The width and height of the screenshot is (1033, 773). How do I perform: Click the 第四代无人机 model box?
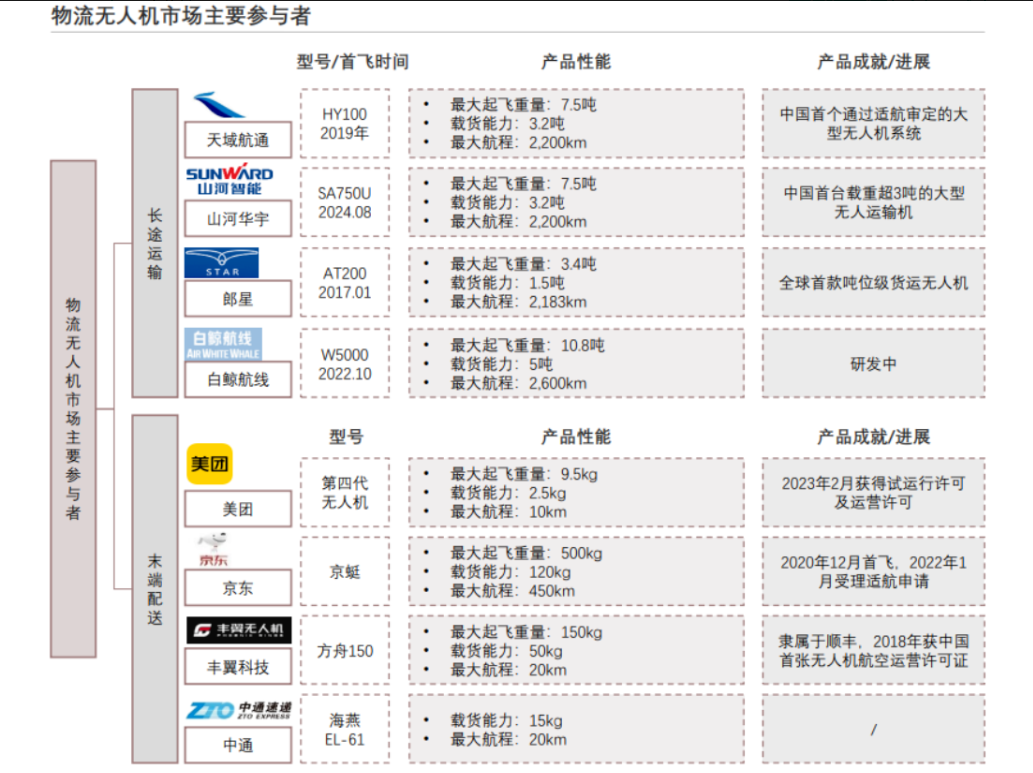[x=345, y=492]
